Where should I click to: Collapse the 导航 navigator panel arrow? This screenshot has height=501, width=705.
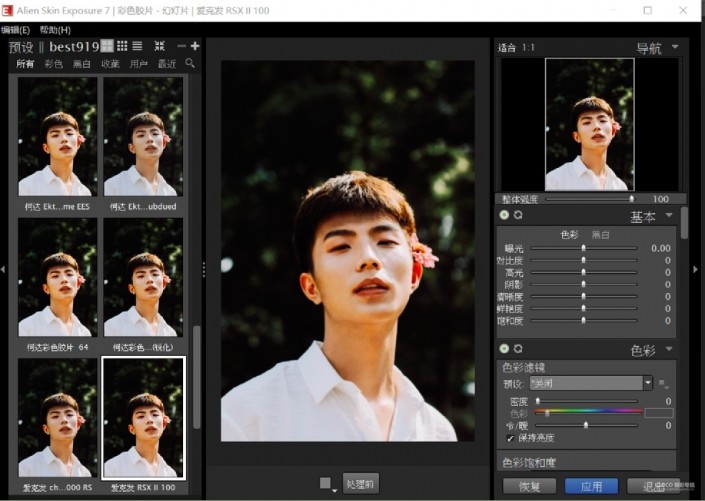(675, 46)
